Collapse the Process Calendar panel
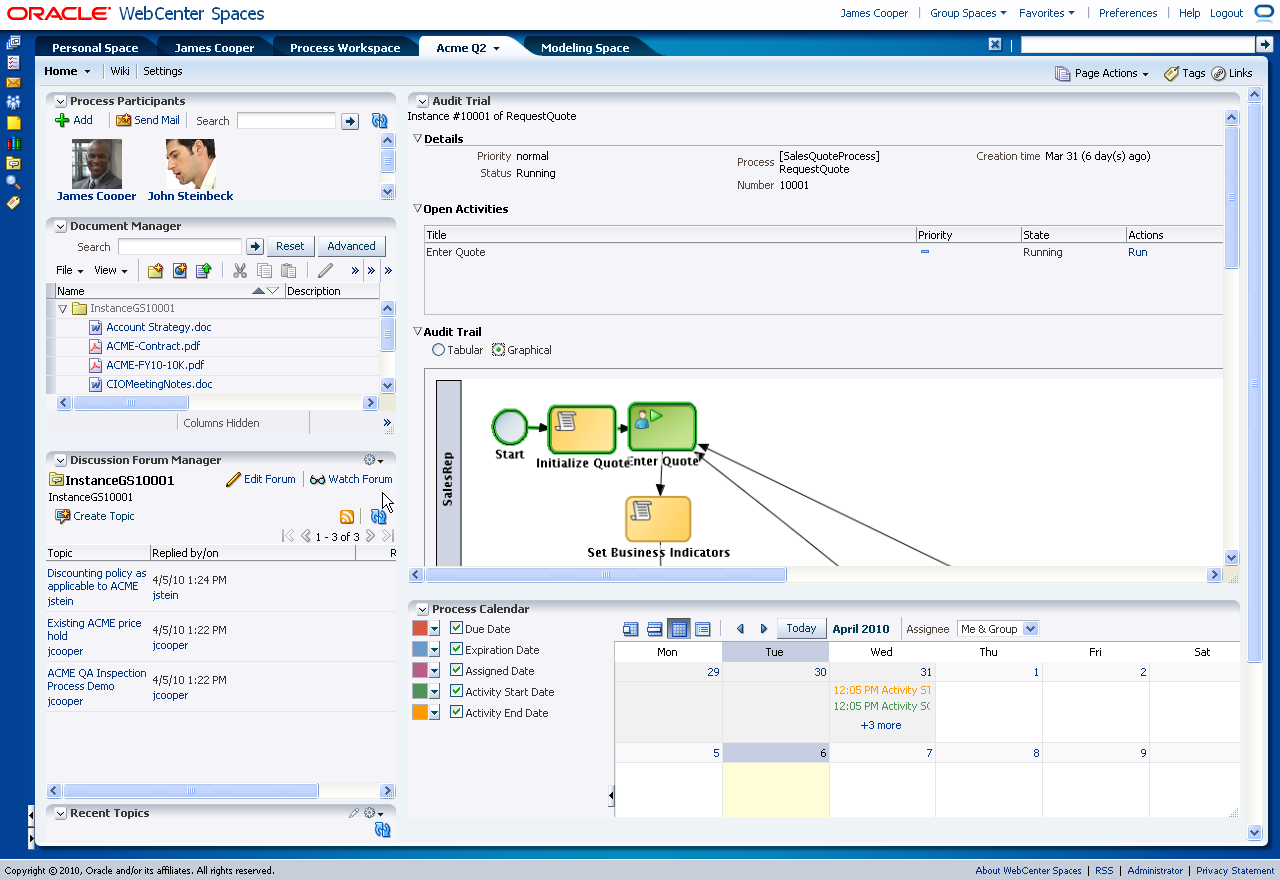Viewport: 1280px width, 880px height. click(x=422, y=609)
